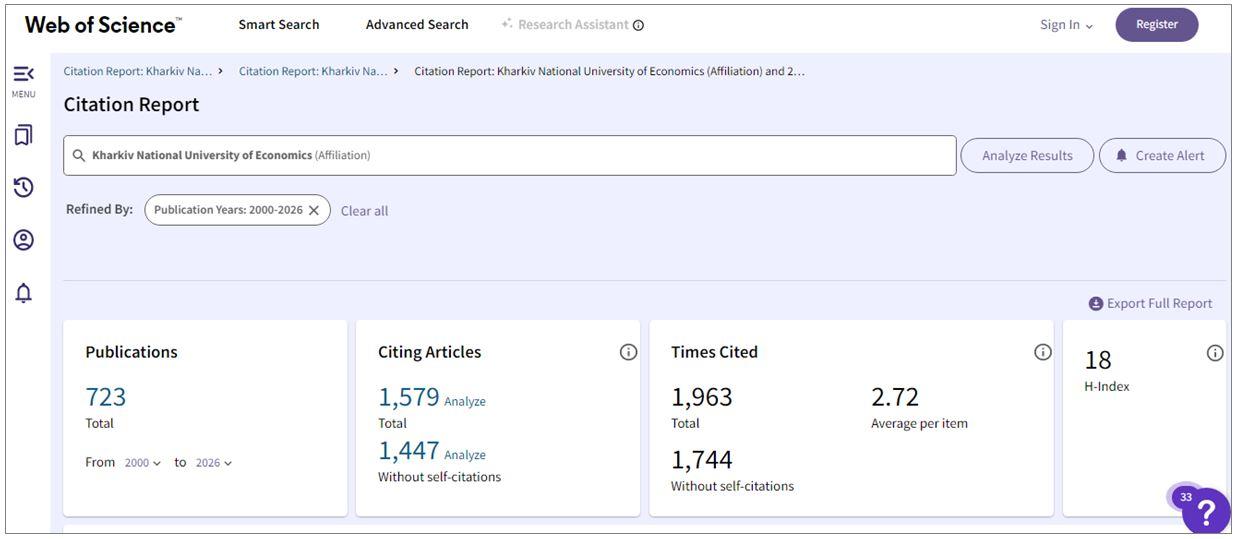Image resolution: width=1238 pixels, height=539 pixels.
Task: Click the Citing Articles info icon
Action: point(628,352)
